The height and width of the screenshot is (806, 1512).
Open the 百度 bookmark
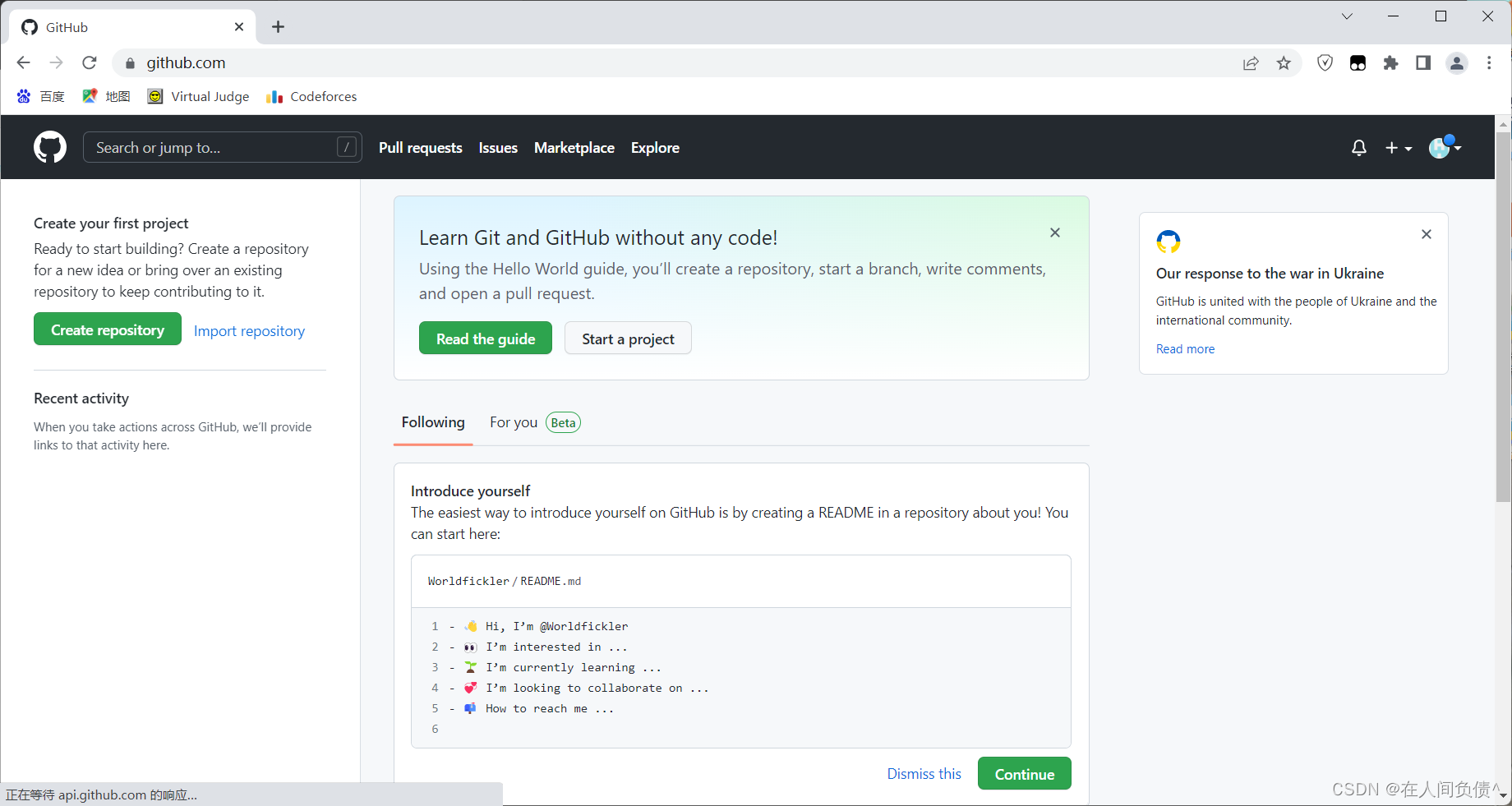coord(41,96)
